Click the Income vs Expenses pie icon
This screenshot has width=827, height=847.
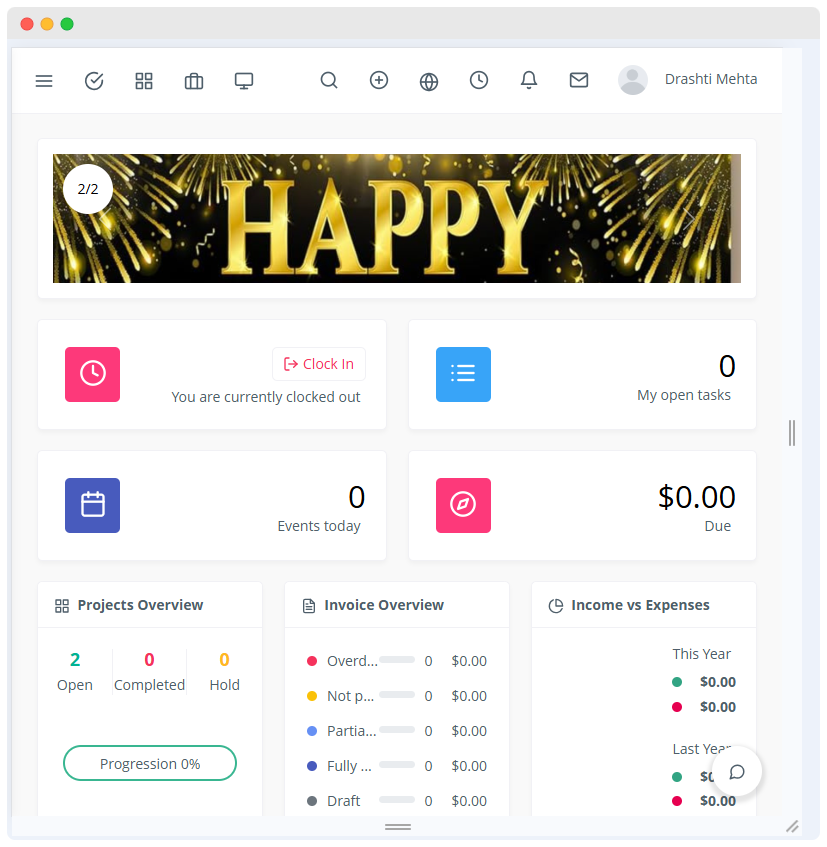(x=556, y=606)
